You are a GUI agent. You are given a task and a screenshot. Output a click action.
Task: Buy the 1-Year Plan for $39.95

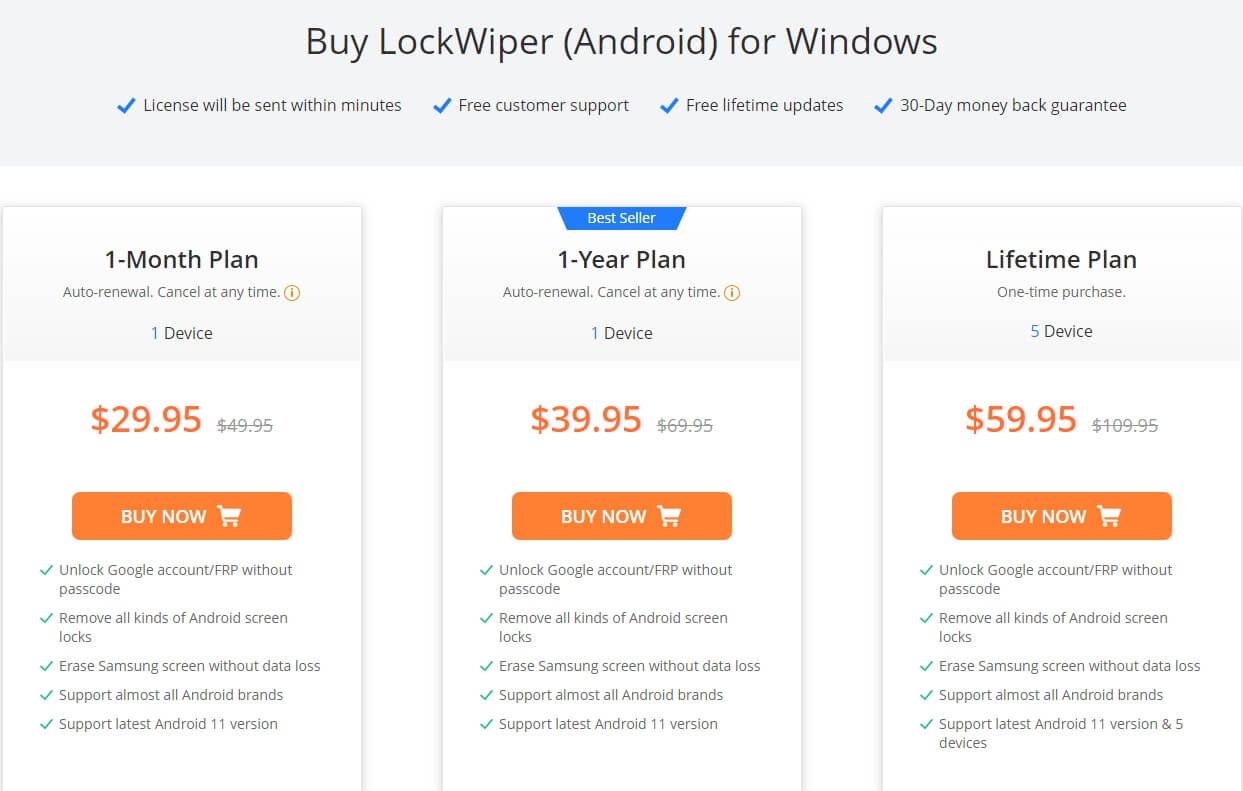point(622,516)
